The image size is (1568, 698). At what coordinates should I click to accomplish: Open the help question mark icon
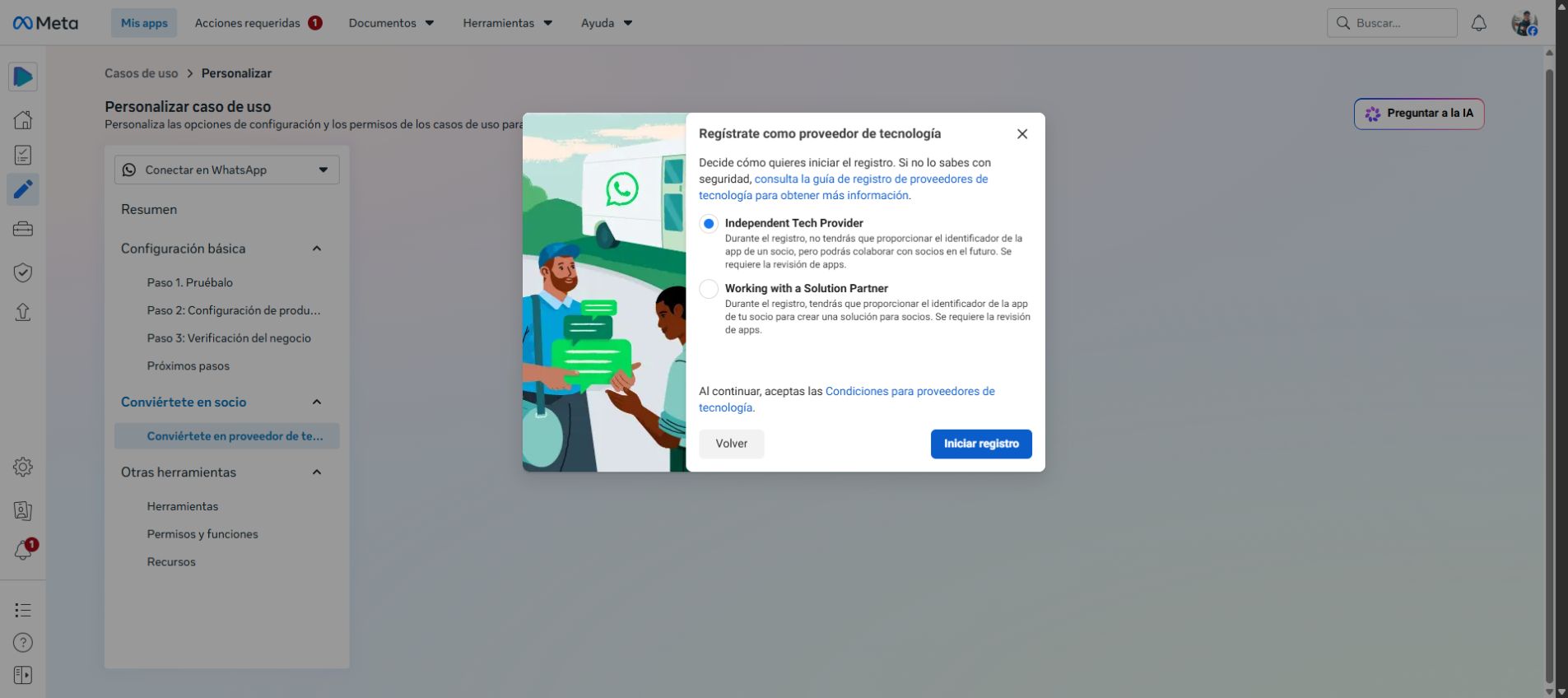pos(23,643)
